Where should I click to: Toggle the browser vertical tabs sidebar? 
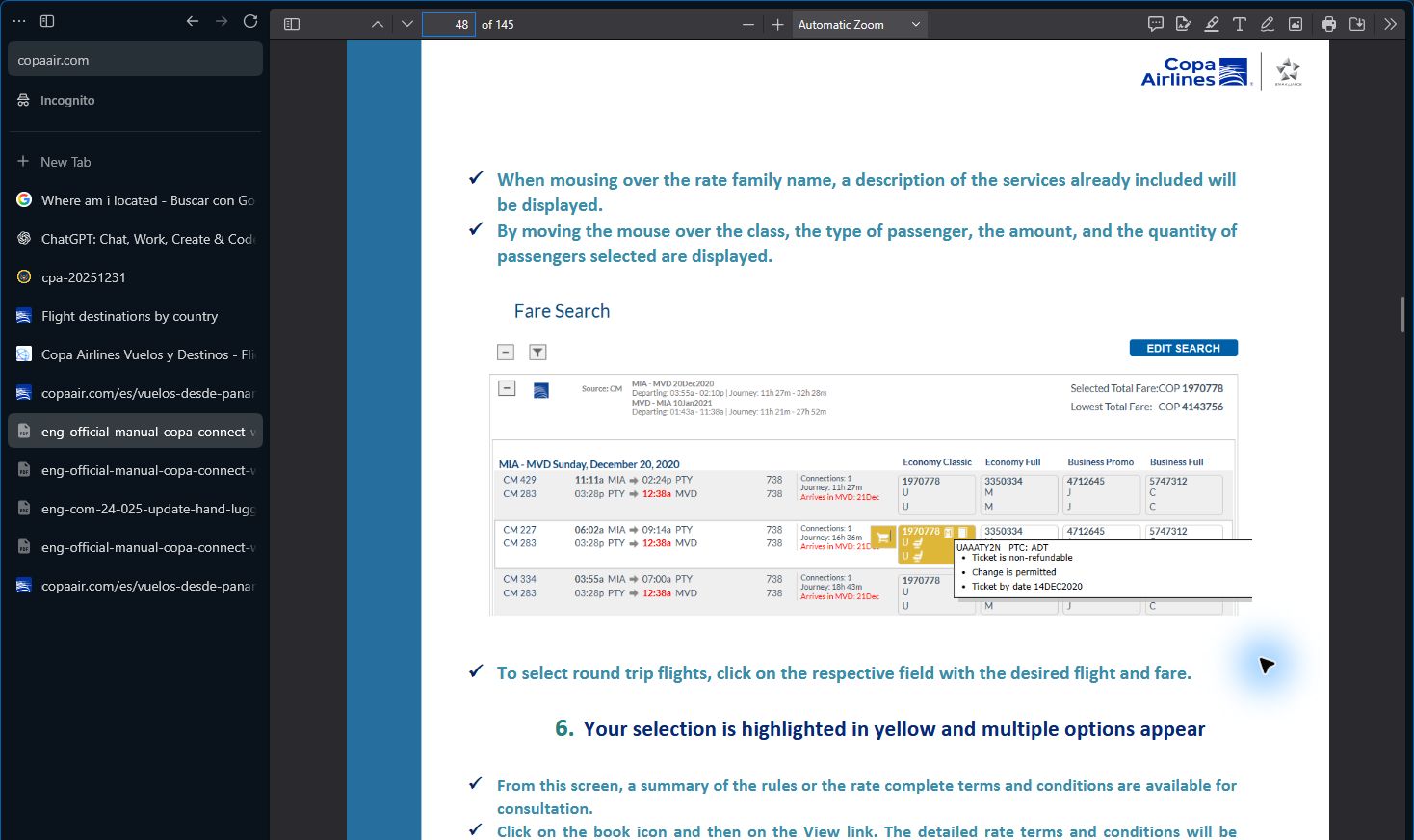pos(47,21)
